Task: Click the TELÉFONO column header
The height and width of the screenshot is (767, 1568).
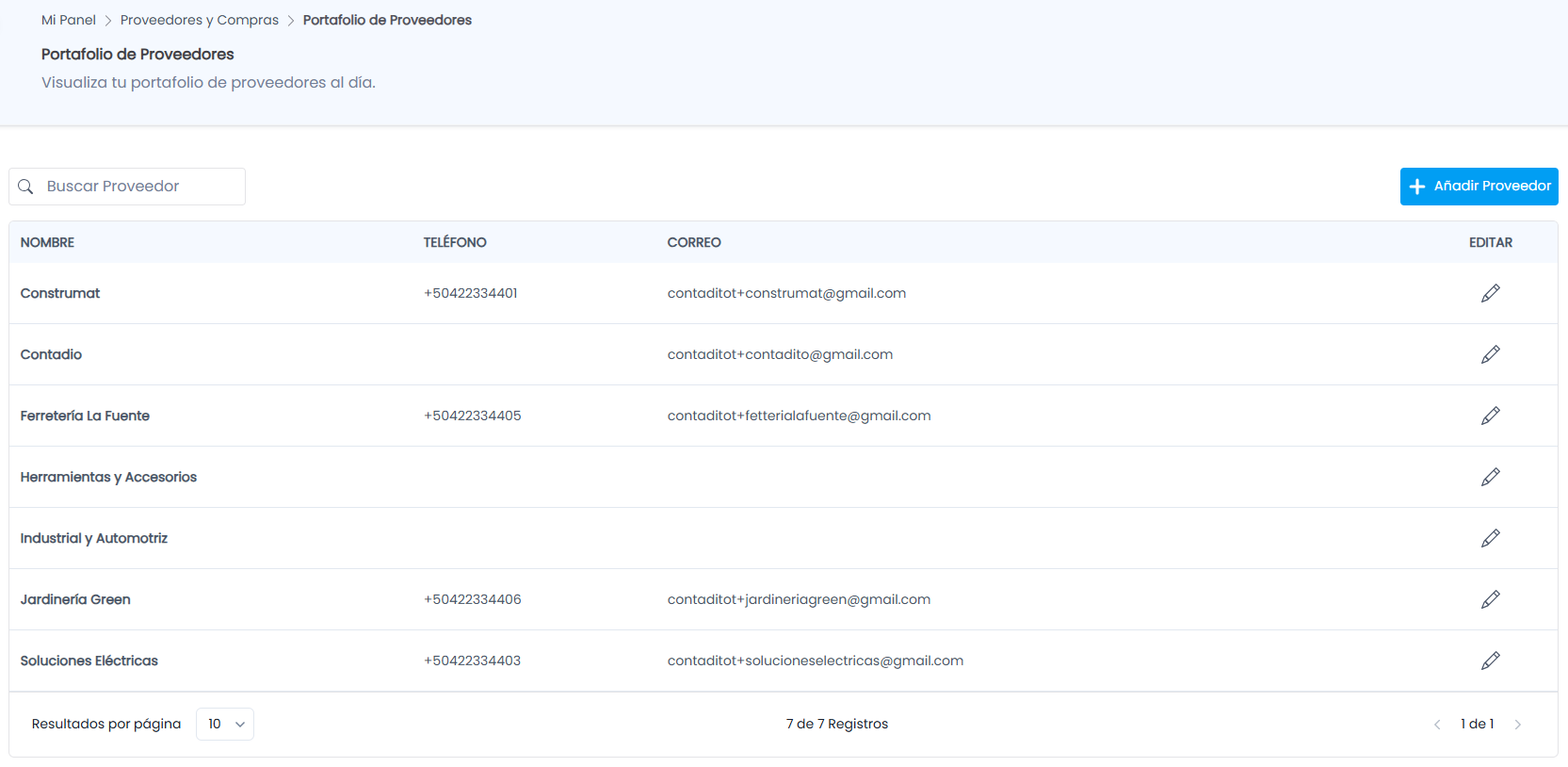Action: point(455,242)
